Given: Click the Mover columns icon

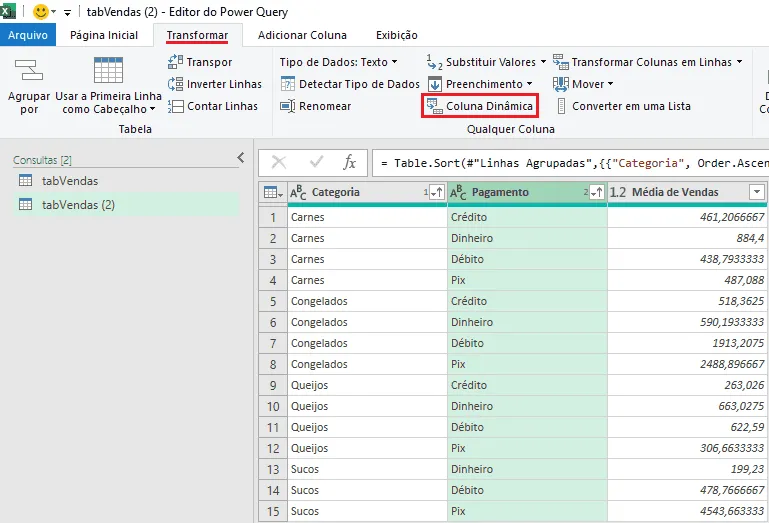Looking at the screenshot, I should click(x=561, y=84).
